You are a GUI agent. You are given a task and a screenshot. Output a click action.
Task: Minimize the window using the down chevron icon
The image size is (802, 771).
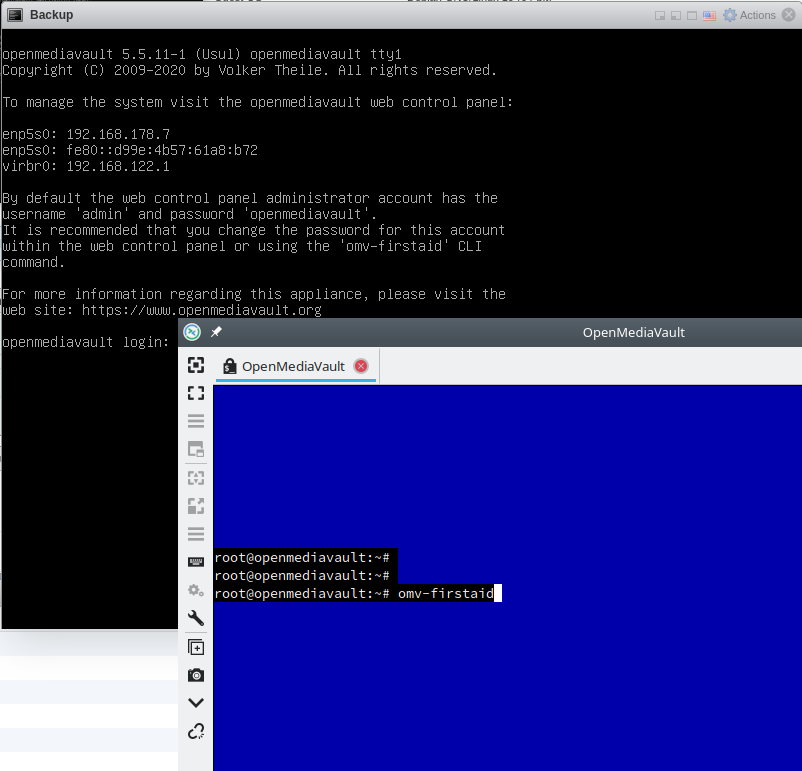(x=196, y=703)
